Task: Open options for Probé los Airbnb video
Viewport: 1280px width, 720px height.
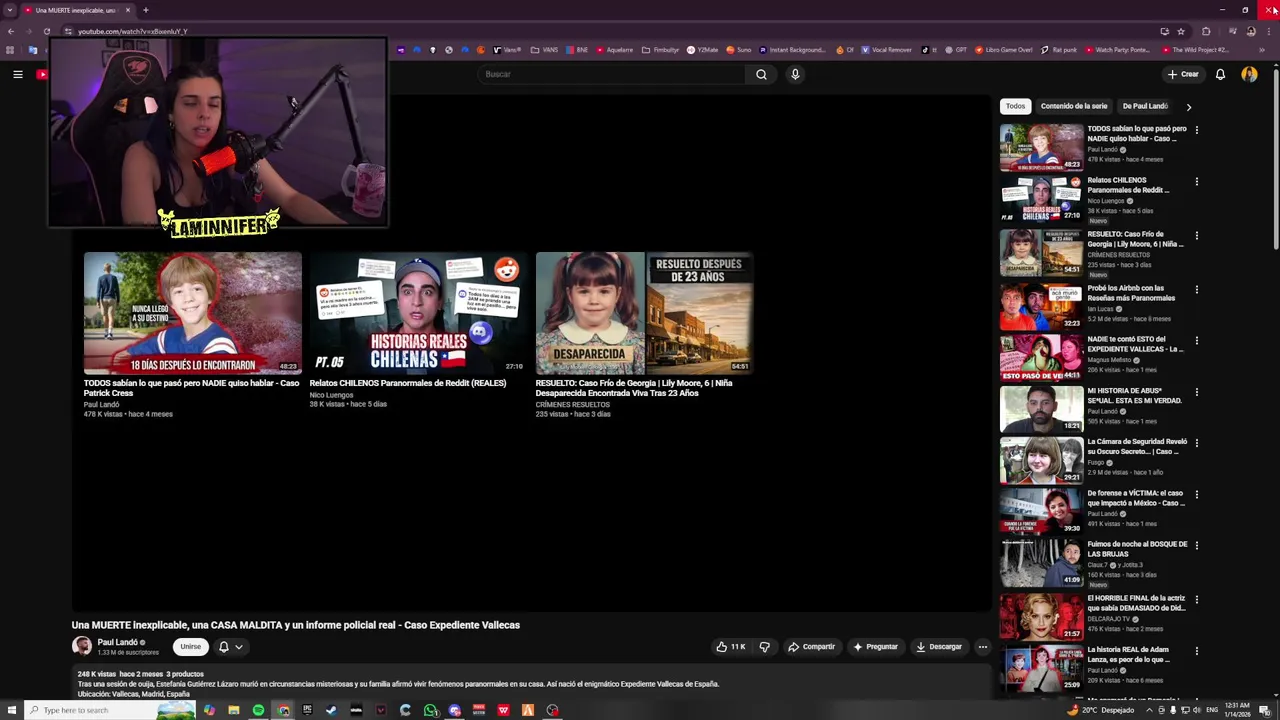Action: click(x=1196, y=290)
